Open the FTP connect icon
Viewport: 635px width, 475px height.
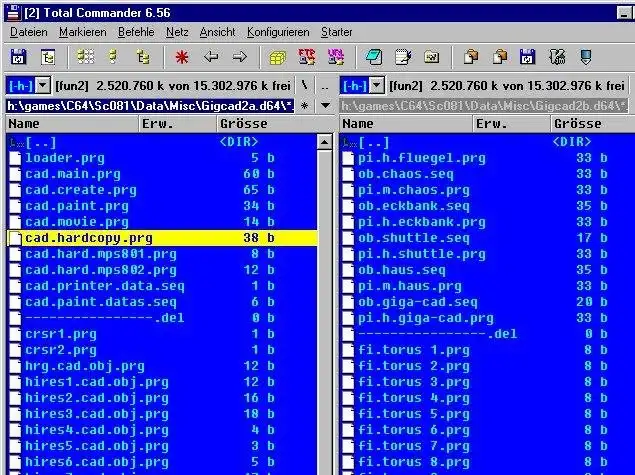(x=307, y=57)
